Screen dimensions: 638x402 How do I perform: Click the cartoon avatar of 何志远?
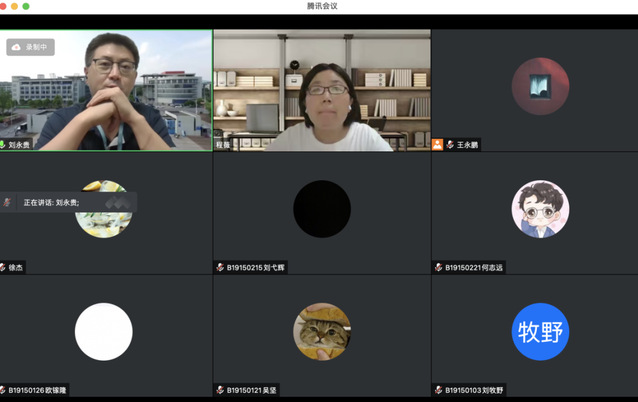coord(540,209)
